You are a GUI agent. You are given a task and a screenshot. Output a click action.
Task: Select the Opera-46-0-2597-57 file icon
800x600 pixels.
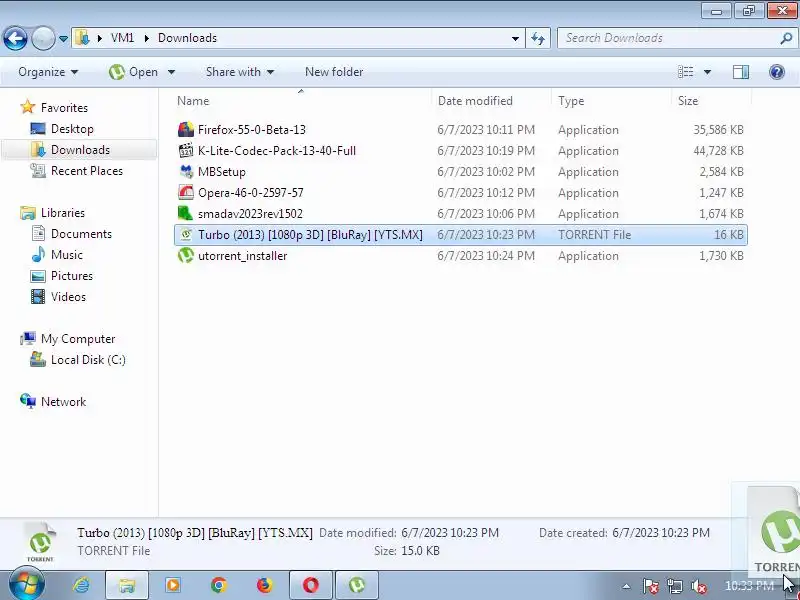186,192
